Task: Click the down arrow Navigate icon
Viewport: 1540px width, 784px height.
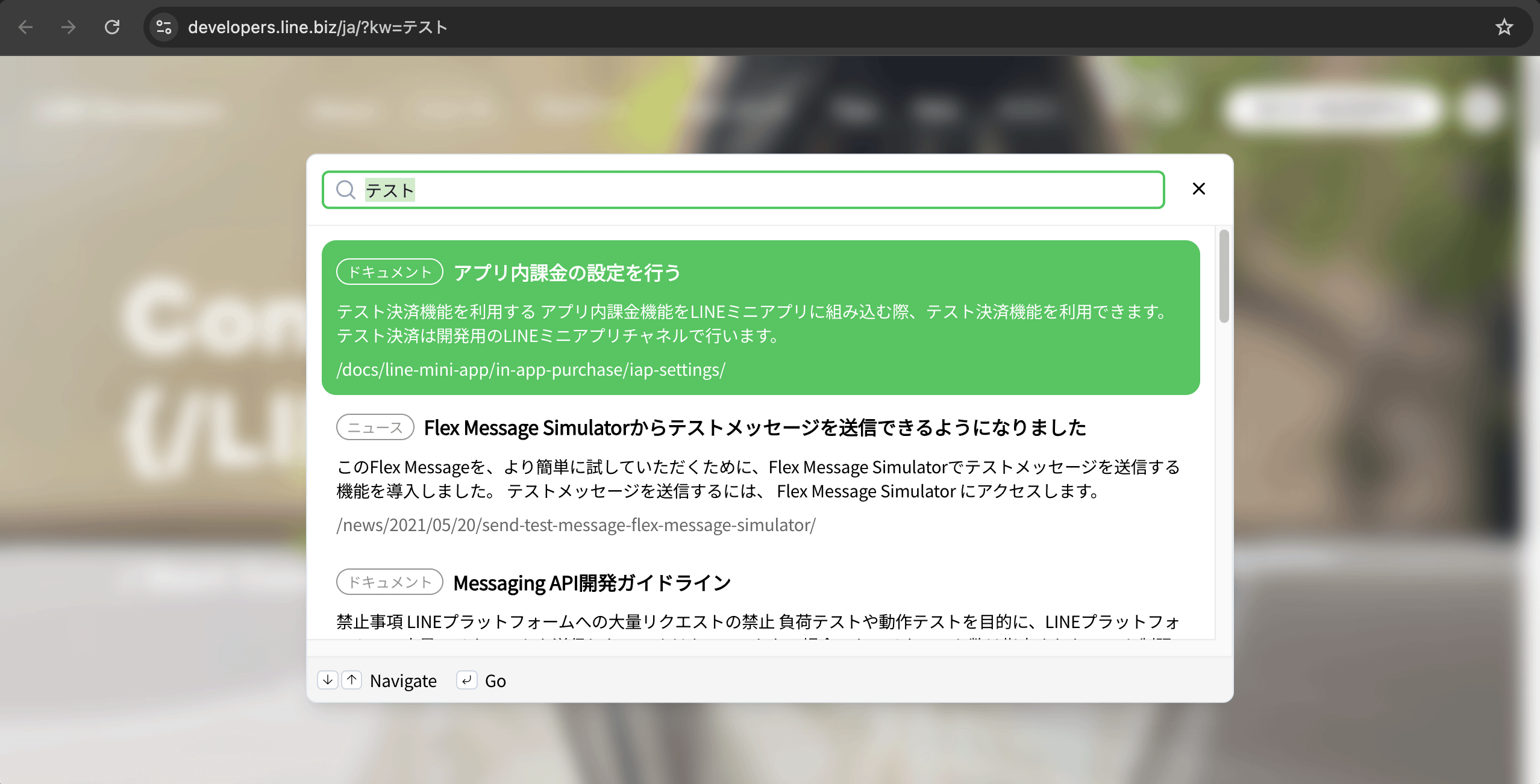Action: (328, 680)
